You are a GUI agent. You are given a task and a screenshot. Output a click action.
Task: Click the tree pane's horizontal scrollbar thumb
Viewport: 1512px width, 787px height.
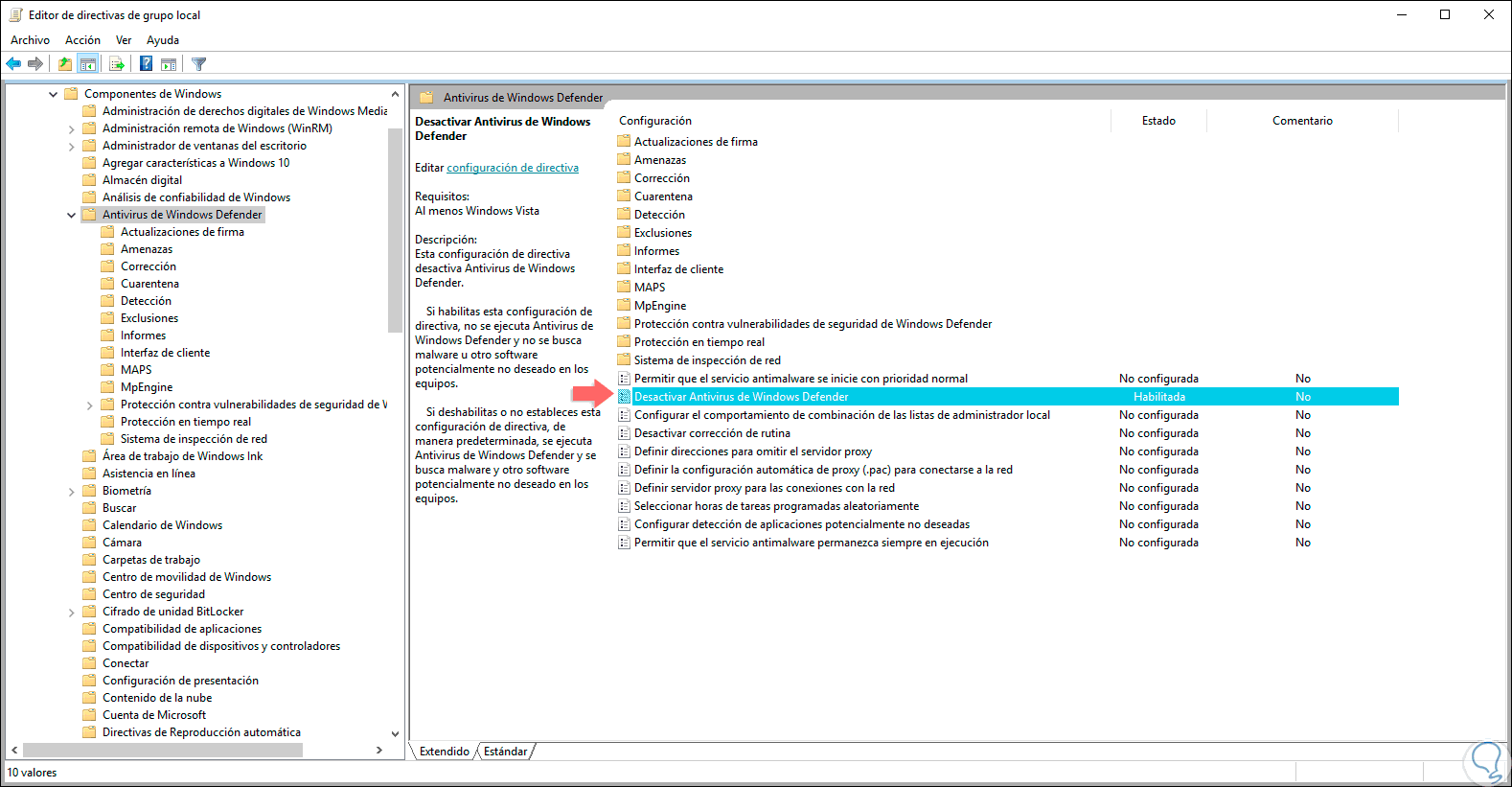click(163, 750)
